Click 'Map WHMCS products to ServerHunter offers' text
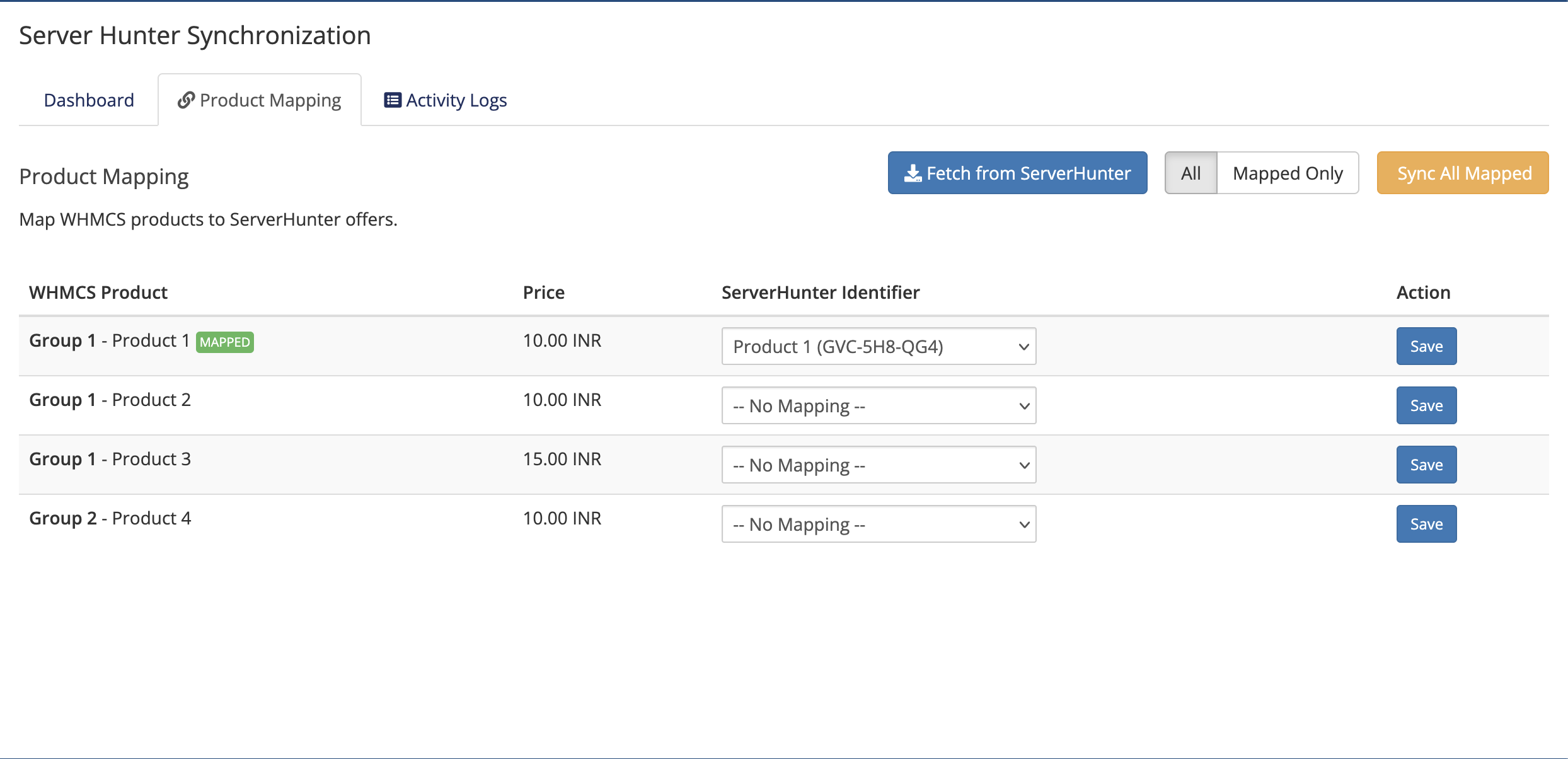The image size is (1568, 759). [x=208, y=219]
